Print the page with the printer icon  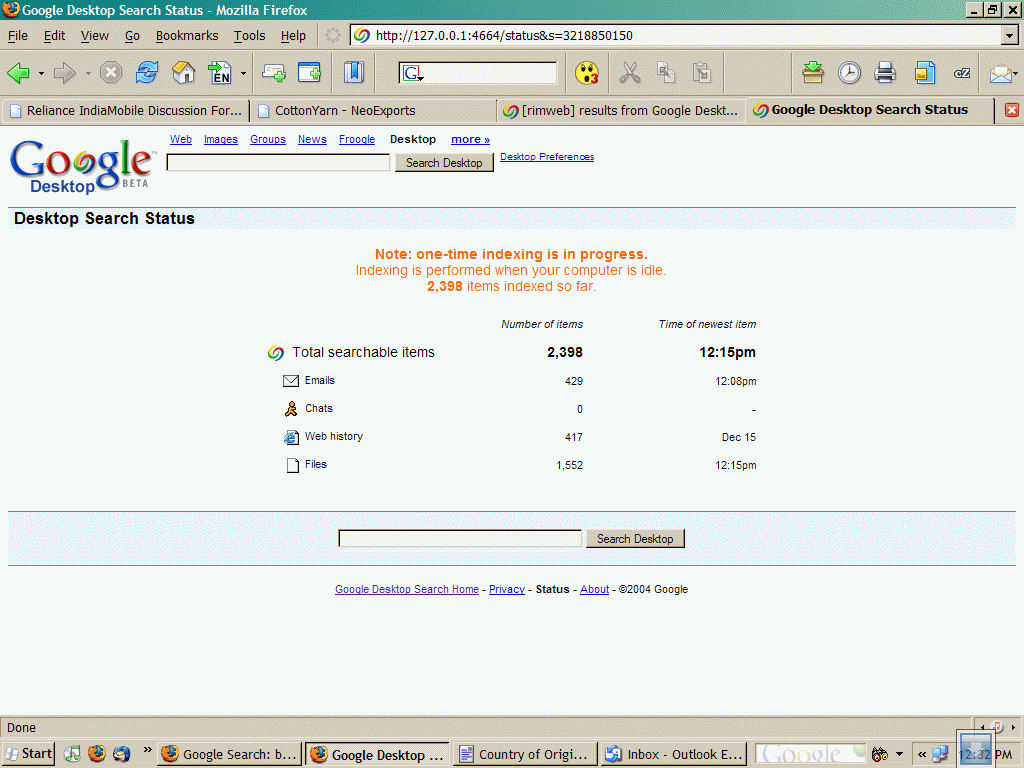(885, 72)
